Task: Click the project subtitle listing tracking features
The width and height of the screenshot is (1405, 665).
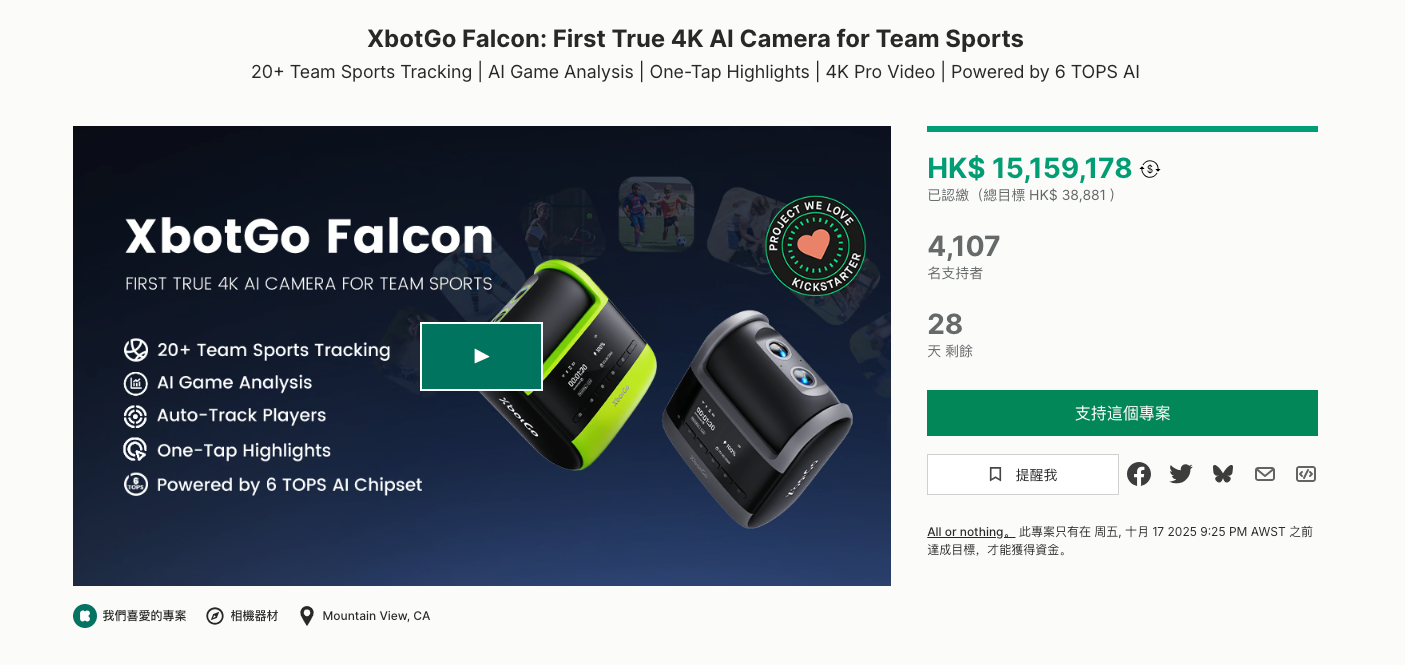Action: pyautogui.click(x=695, y=72)
